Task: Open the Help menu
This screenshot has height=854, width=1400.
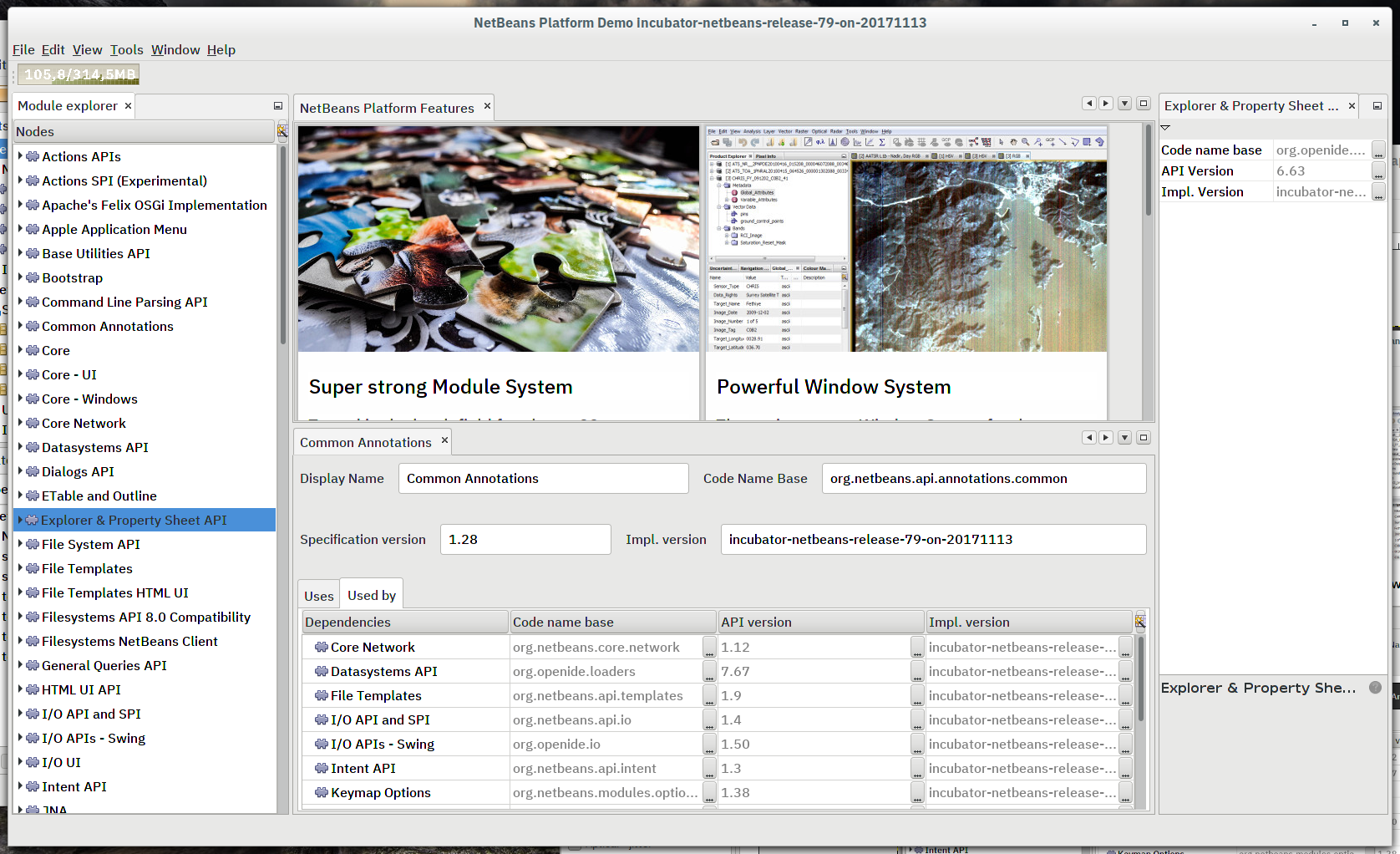Action: point(221,49)
